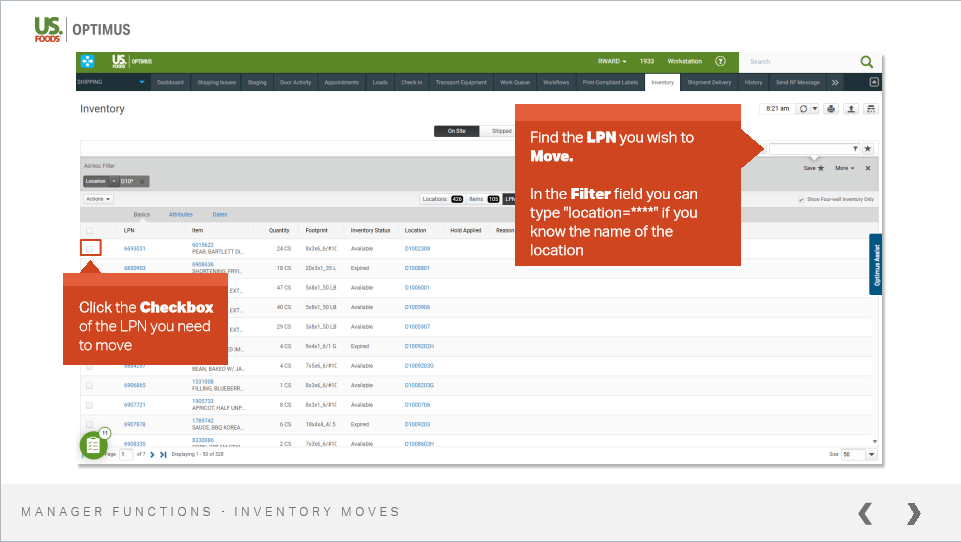961x542 pixels.
Task: Open the More dropdown in filter bar
Action: tap(845, 168)
